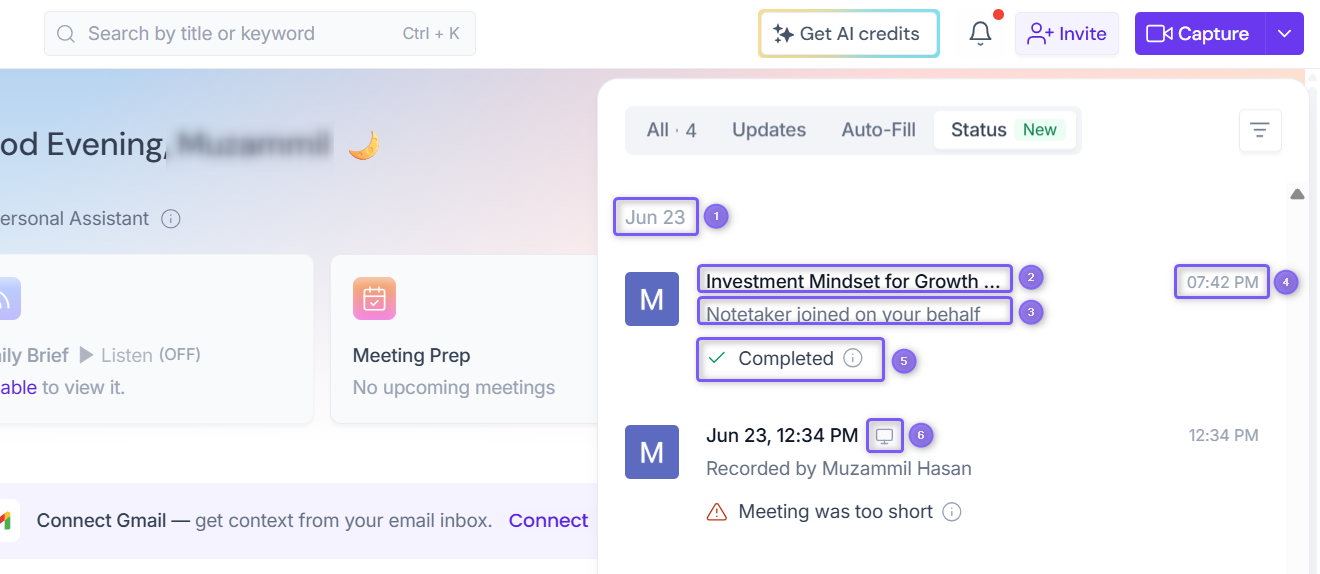Screen dimensions: 1320x574
Task: Click the scrollbar up arrow in the status panel
Action: [1297, 194]
